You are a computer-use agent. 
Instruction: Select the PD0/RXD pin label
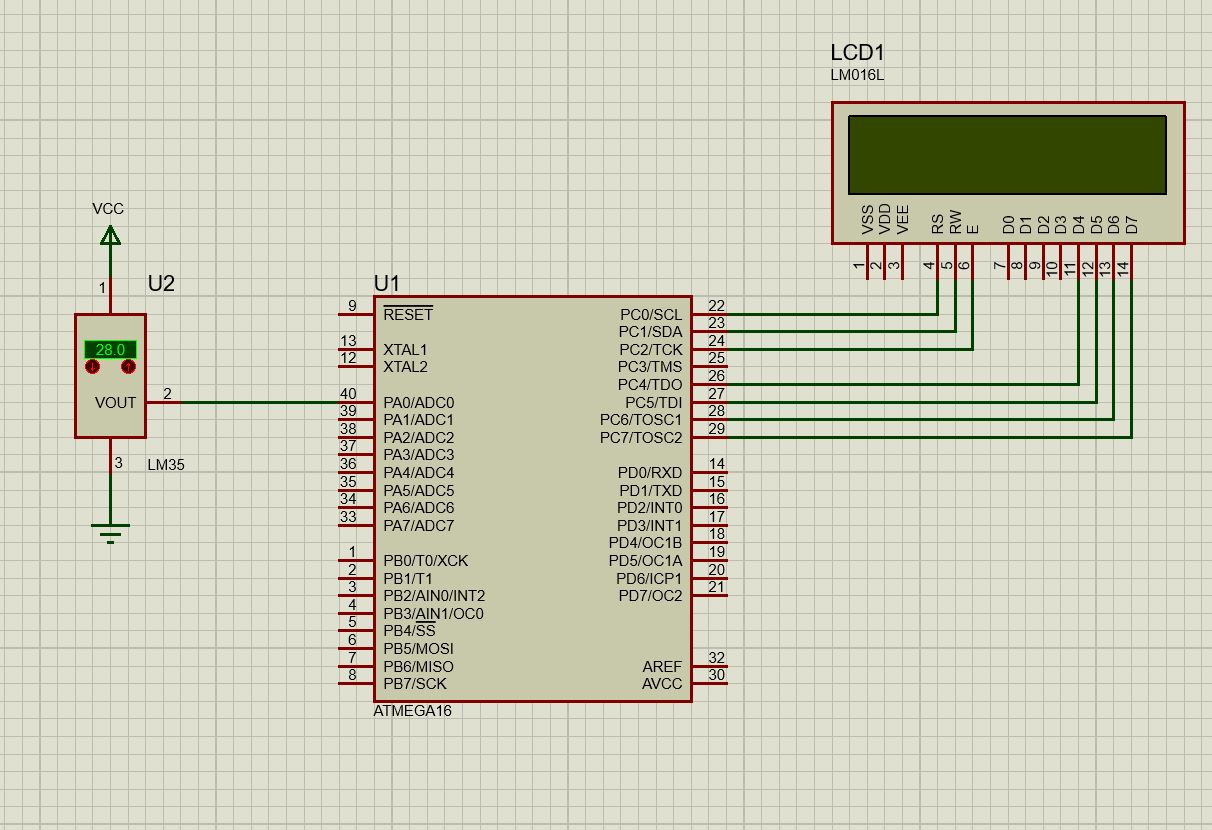tap(650, 473)
